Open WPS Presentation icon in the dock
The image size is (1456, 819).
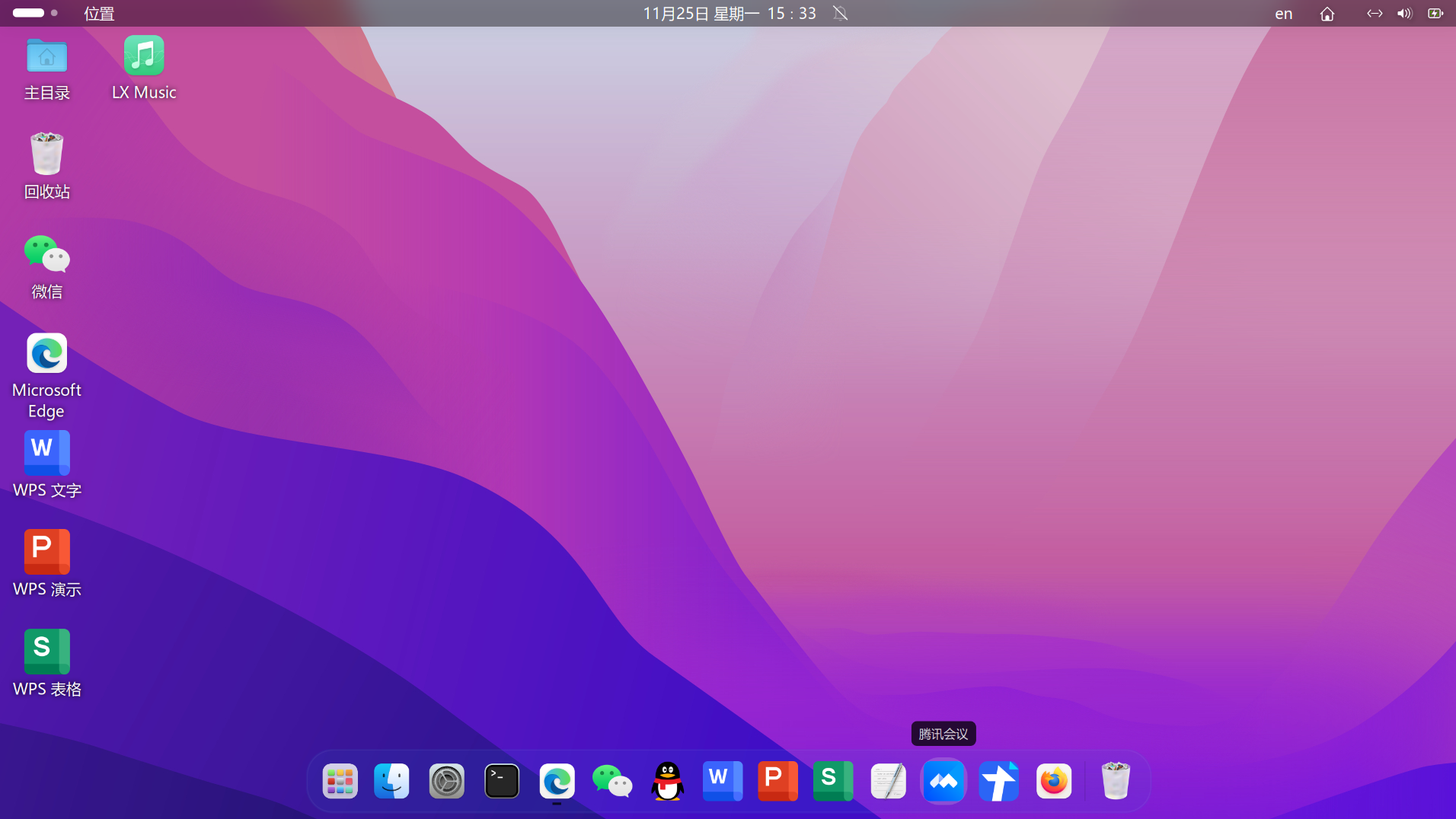coord(778,781)
